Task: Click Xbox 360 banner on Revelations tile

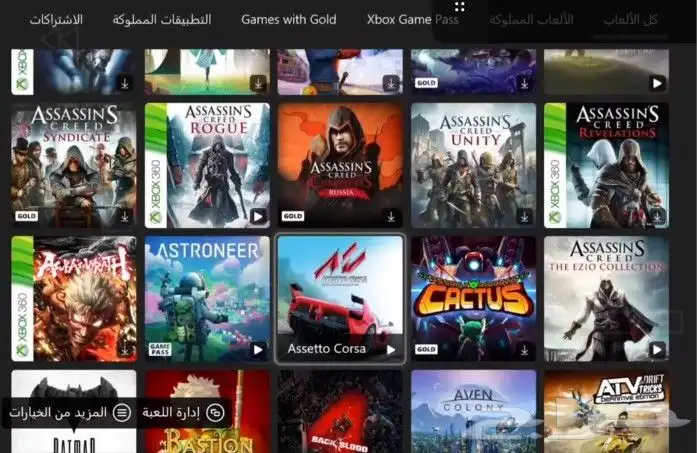Action: (555, 165)
